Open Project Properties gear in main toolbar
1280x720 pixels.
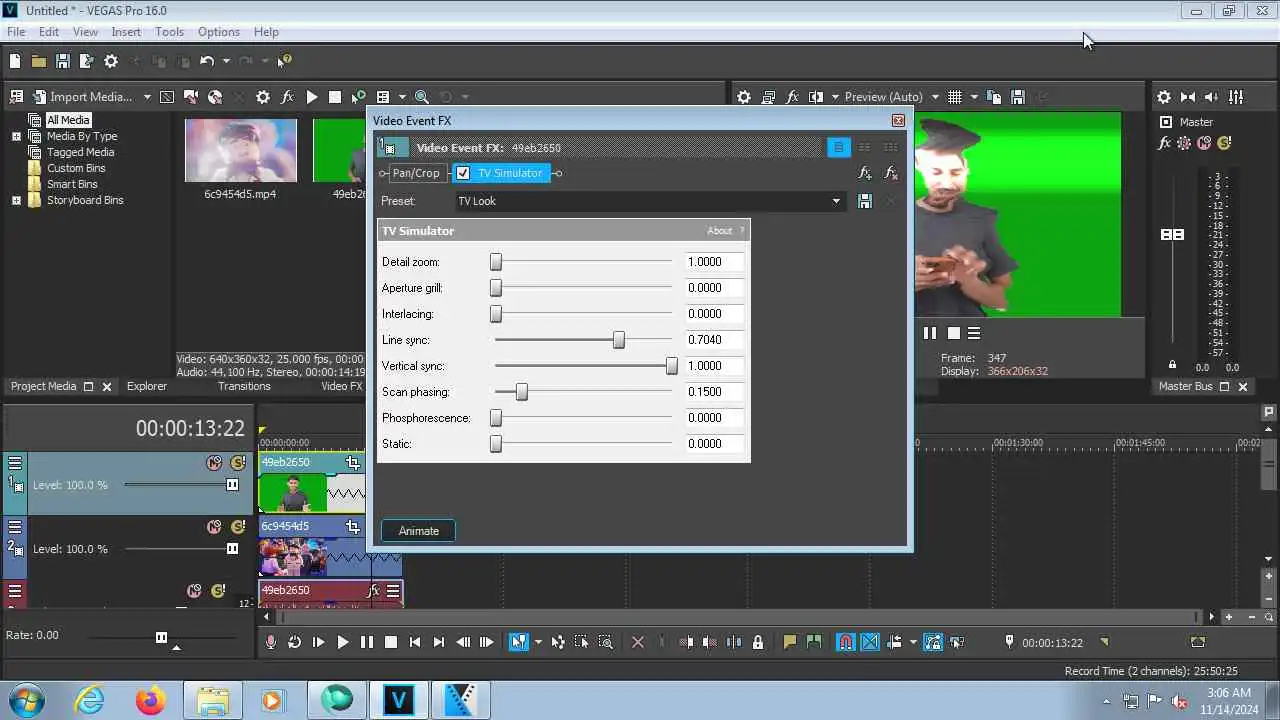coord(111,61)
